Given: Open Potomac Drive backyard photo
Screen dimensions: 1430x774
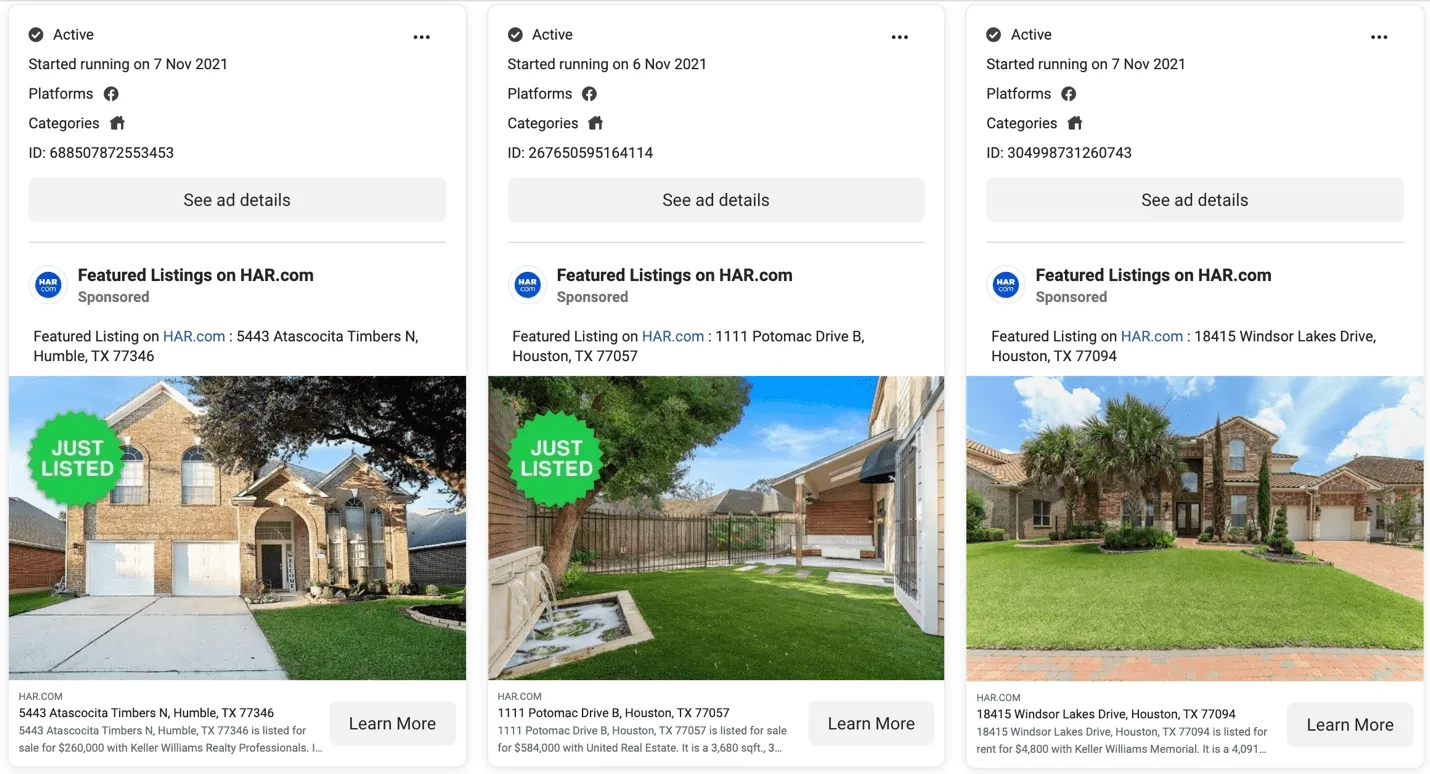Looking at the screenshot, I should coord(716,528).
